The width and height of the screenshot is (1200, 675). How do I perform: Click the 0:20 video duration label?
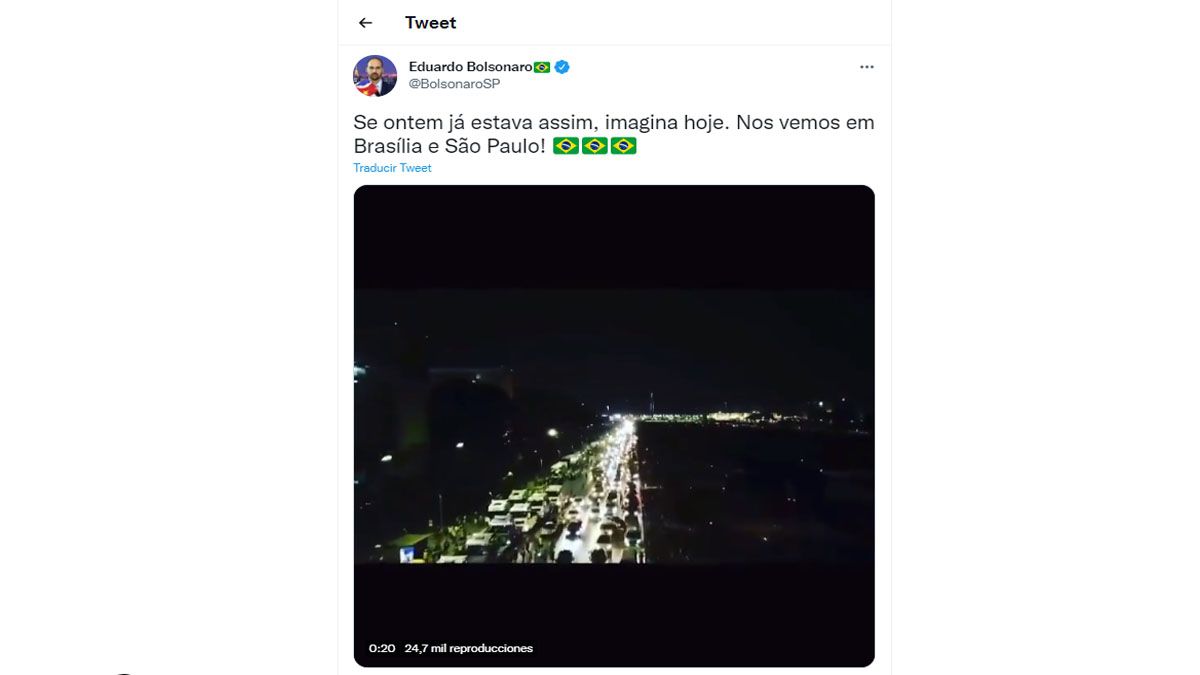382,648
